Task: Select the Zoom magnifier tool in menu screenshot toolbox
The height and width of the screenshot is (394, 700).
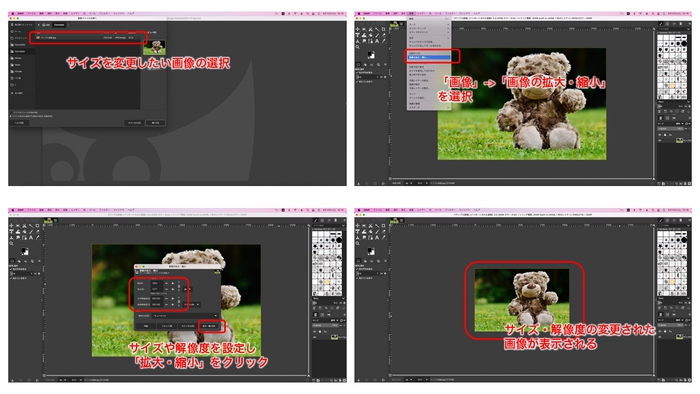Action: (x=358, y=47)
